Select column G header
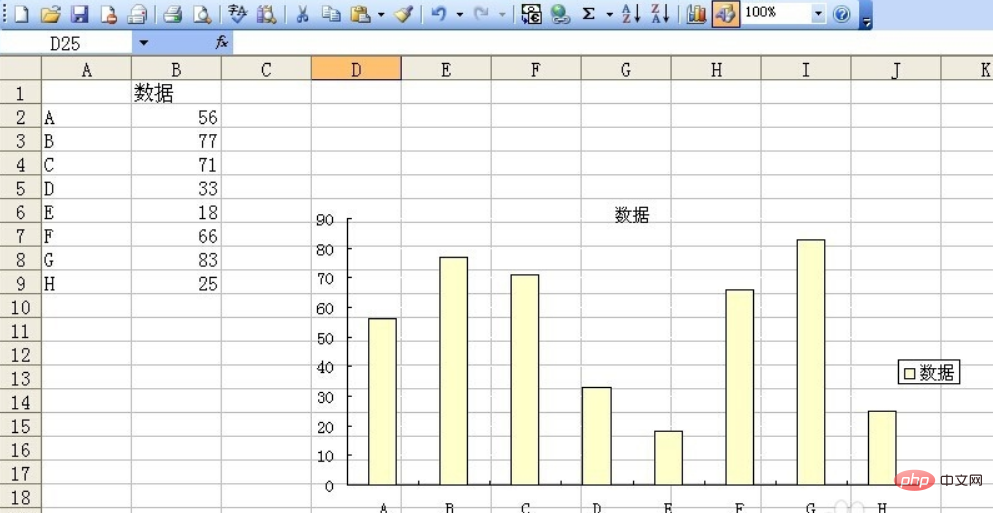 pyautogui.click(x=626, y=69)
